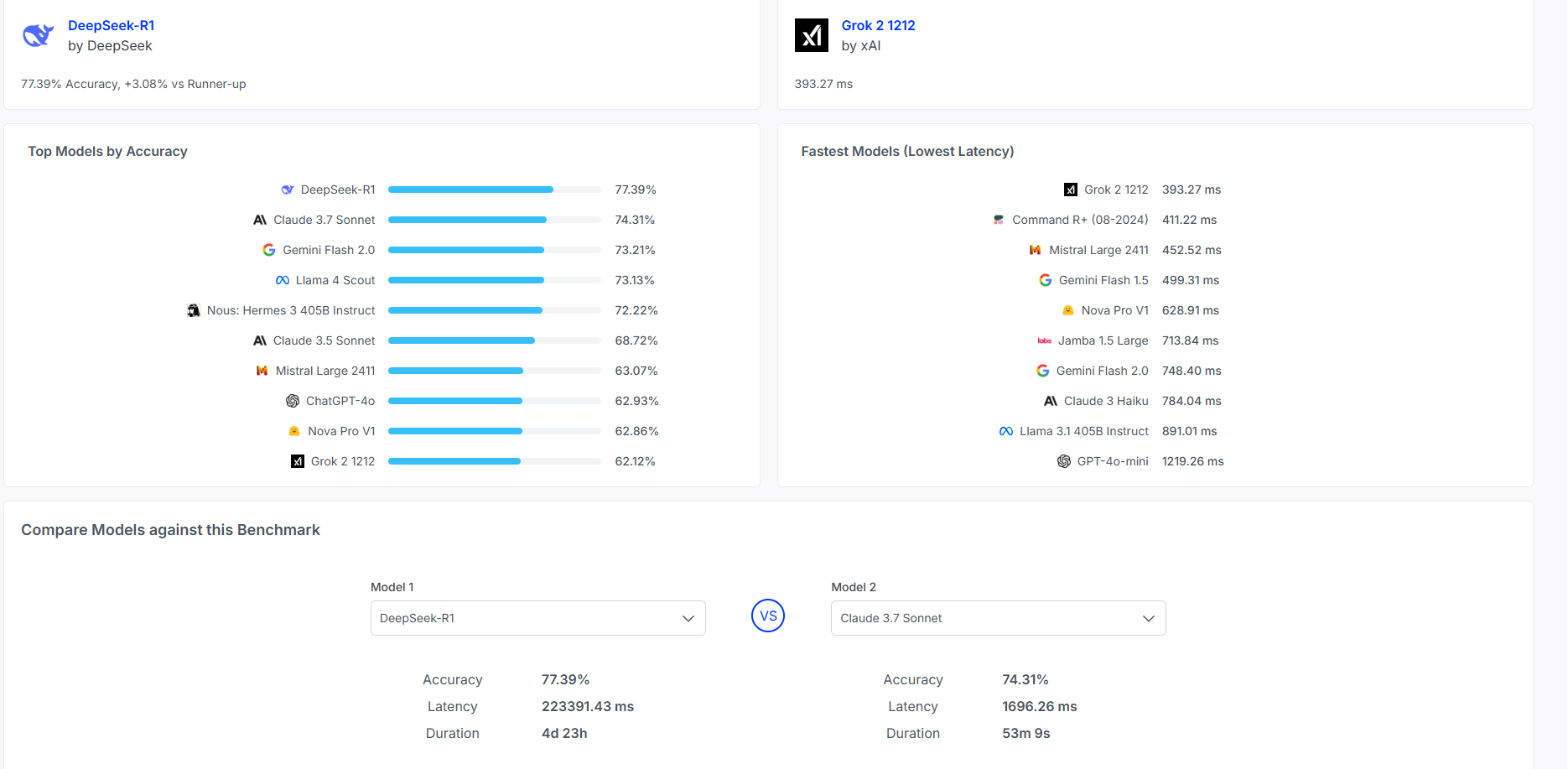
Task: Click the xAI logo beside Grok 2 1212 heading
Action: coord(811,35)
